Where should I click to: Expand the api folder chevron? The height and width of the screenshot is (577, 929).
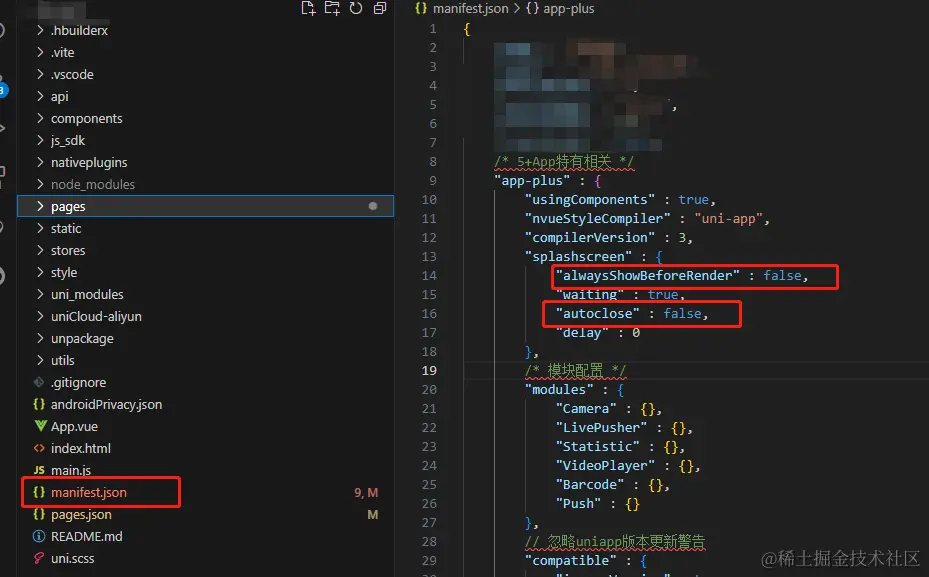click(x=40, y=96)
